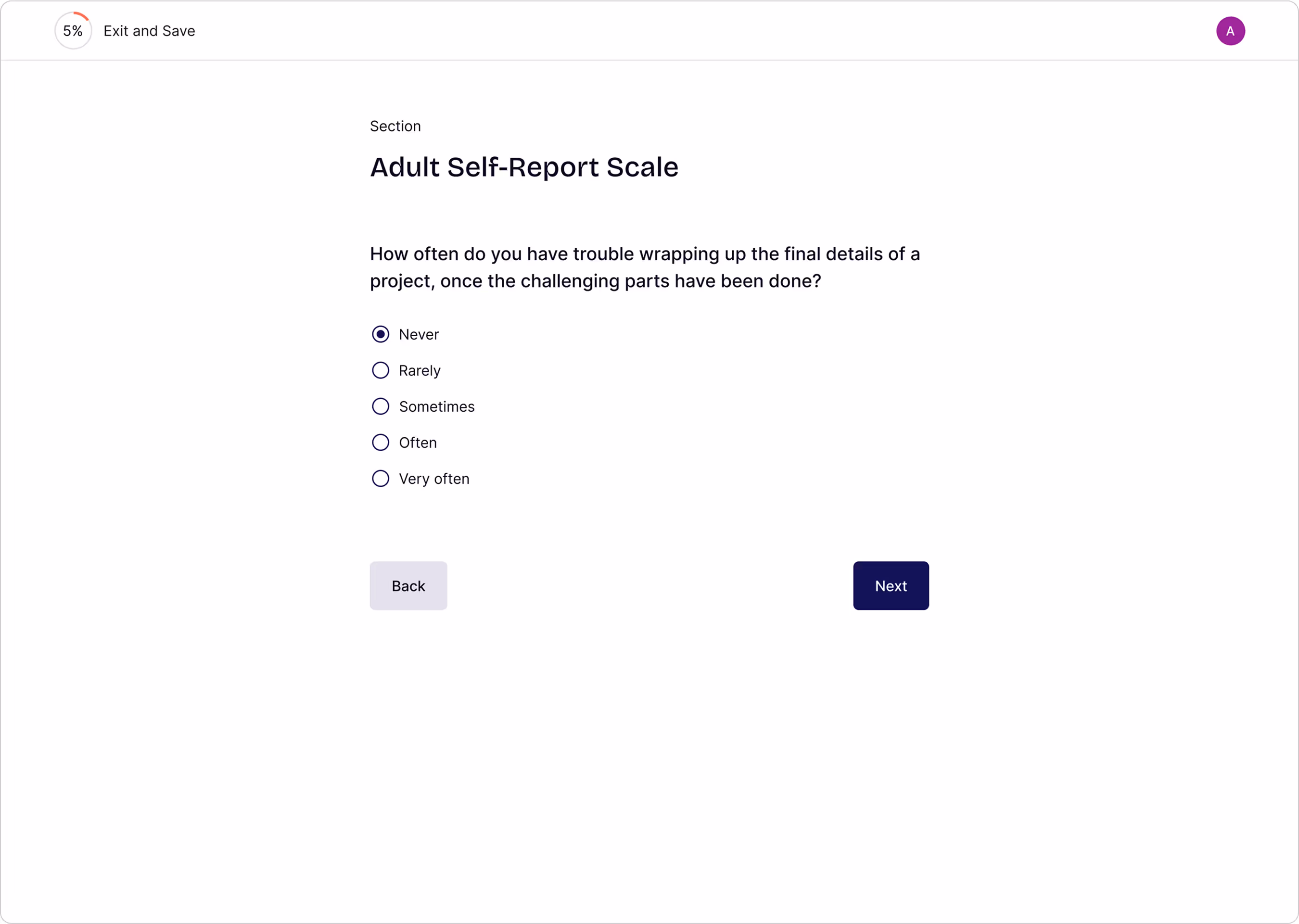Click the Adult Self-Report Scale heading

click(x=524, y=167)
